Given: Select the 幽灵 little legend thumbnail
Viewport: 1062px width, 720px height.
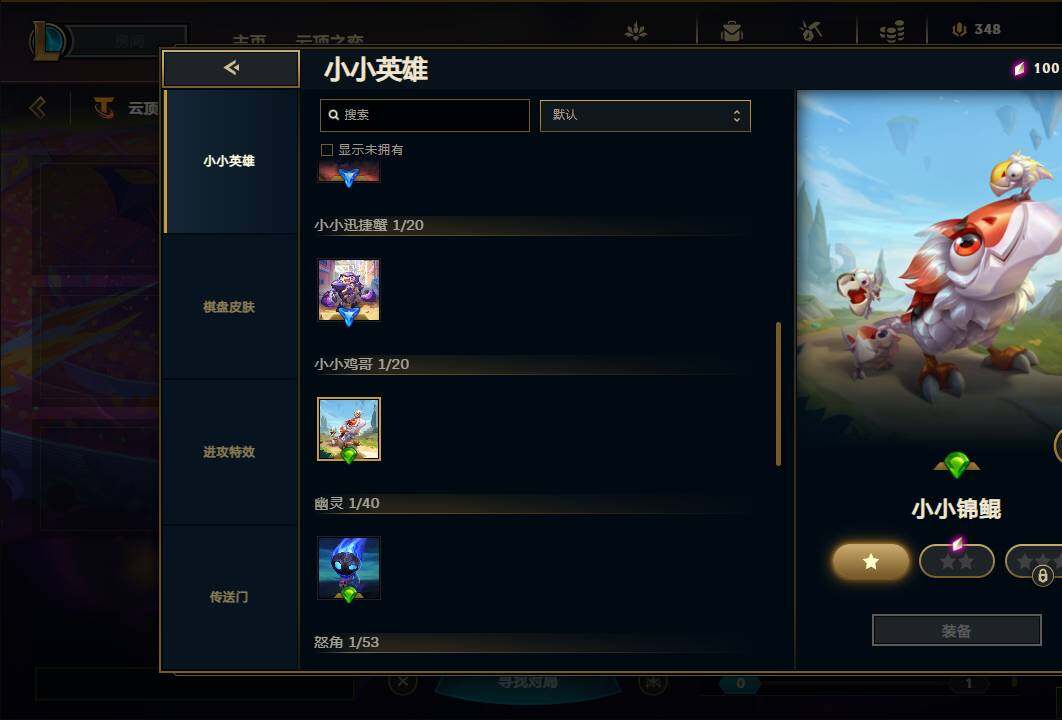Looking at the screenshot, I should [x=349, y=568].
